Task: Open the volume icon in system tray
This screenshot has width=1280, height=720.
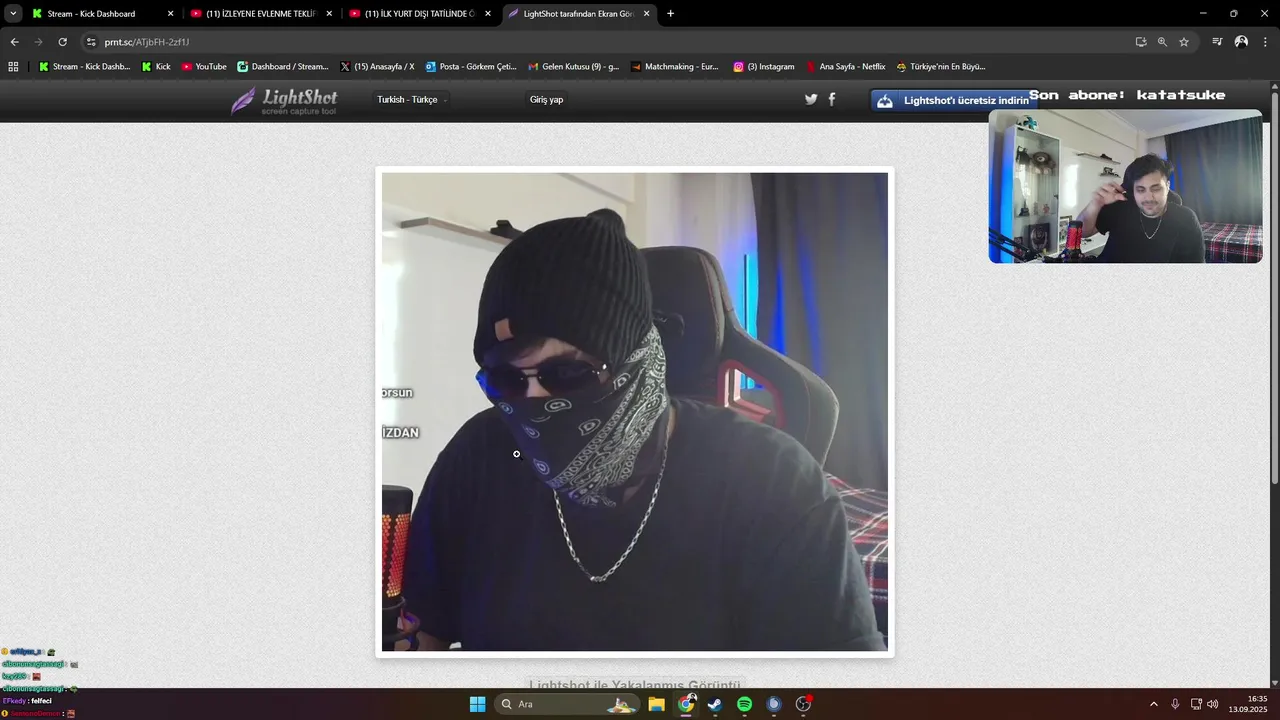Action: point(1212,704)
